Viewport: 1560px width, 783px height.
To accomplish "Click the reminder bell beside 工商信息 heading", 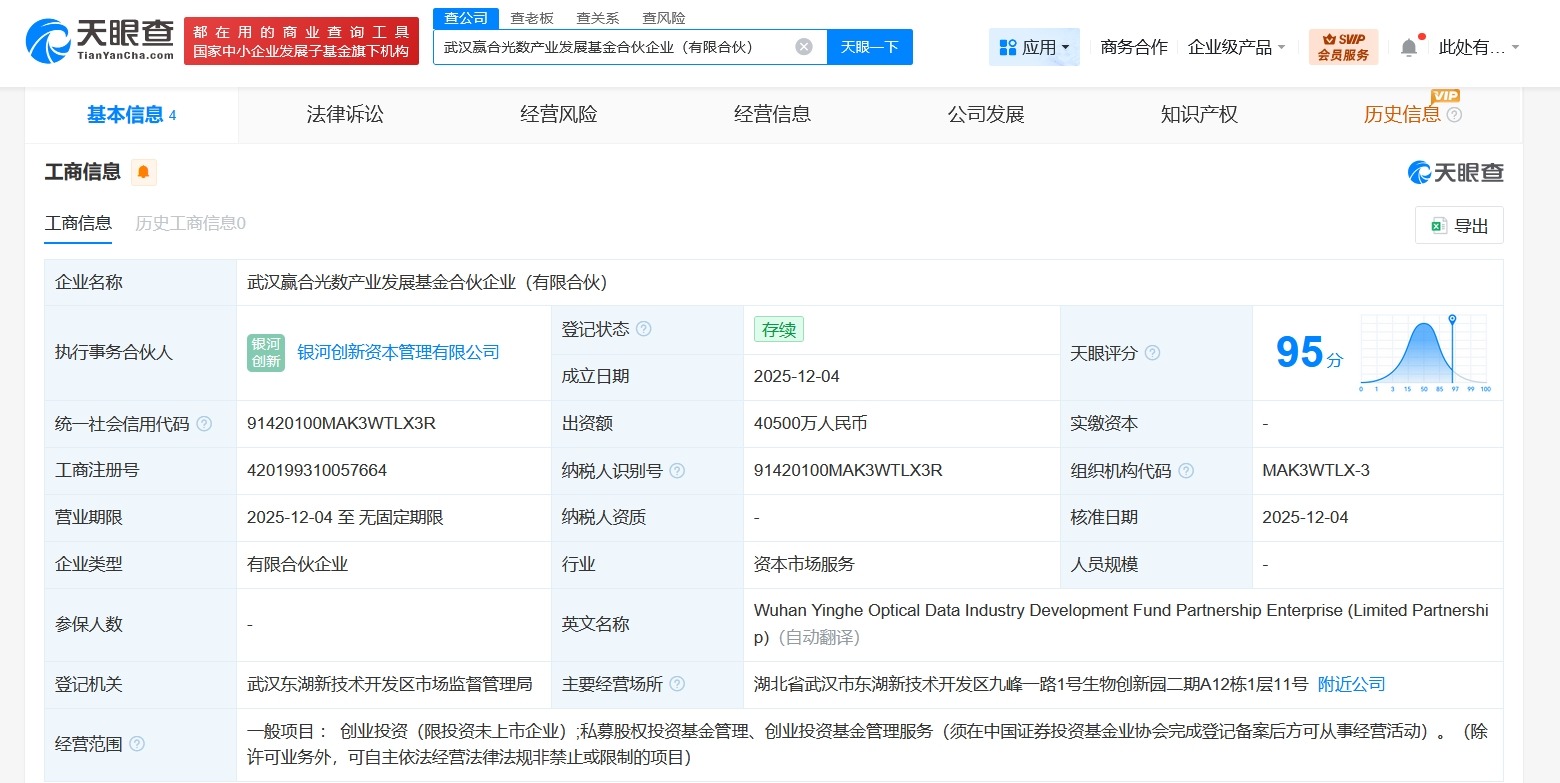I will (x=143, y=172).
